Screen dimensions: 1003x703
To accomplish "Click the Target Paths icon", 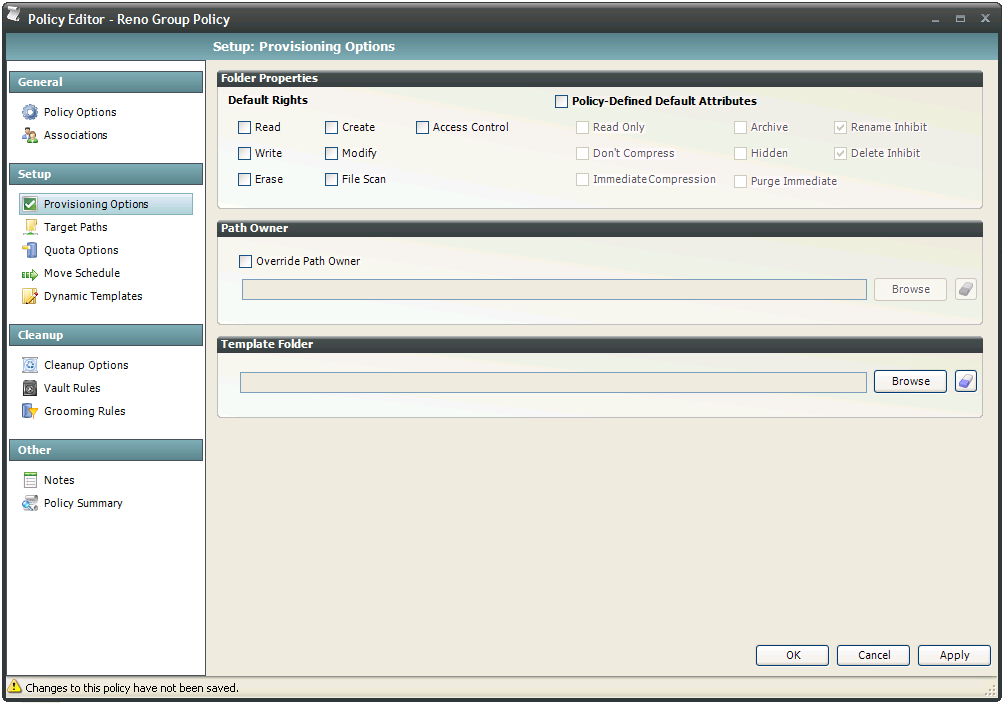I will (30, 227).
